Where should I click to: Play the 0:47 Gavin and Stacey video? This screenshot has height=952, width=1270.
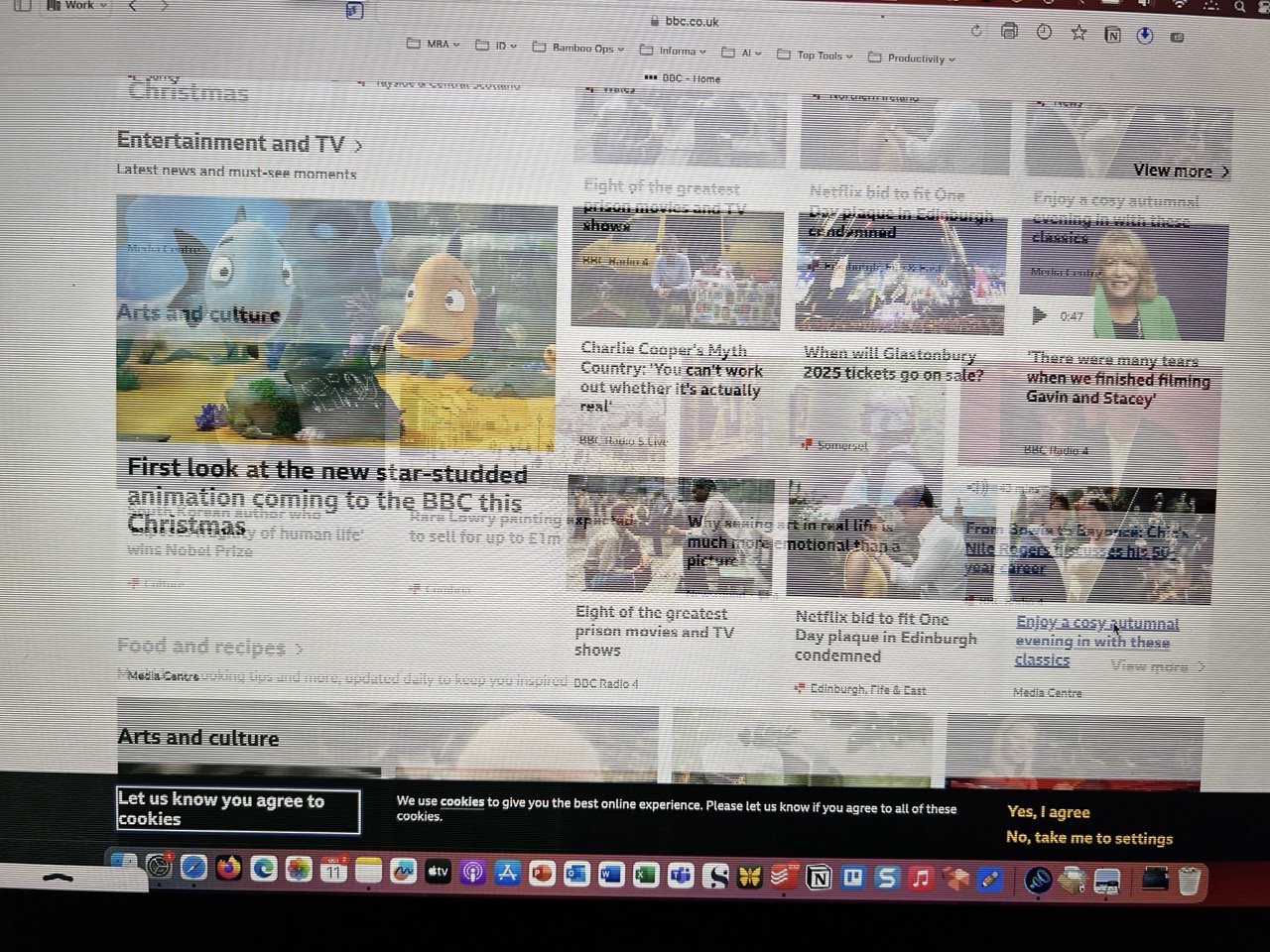[x=1039, y=316]
